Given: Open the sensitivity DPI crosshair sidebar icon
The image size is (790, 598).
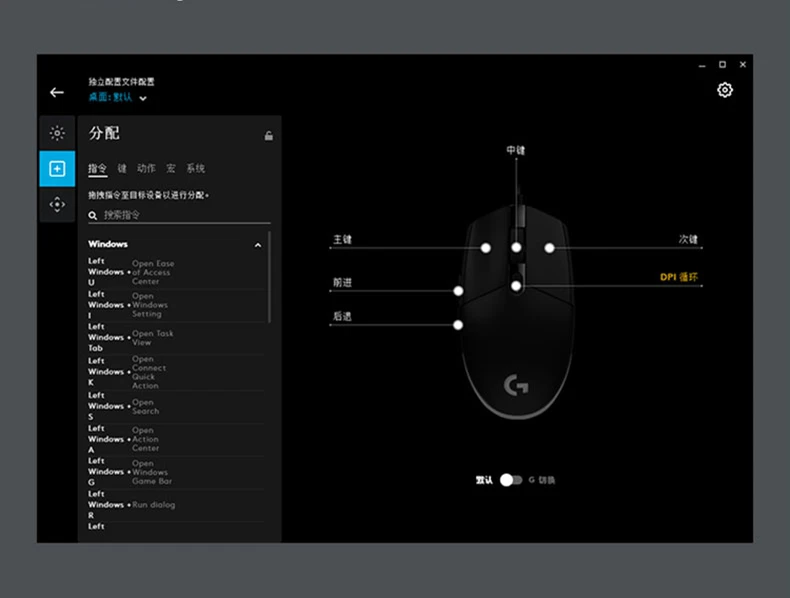Looking at the screenshot, I should click(57, 205).
